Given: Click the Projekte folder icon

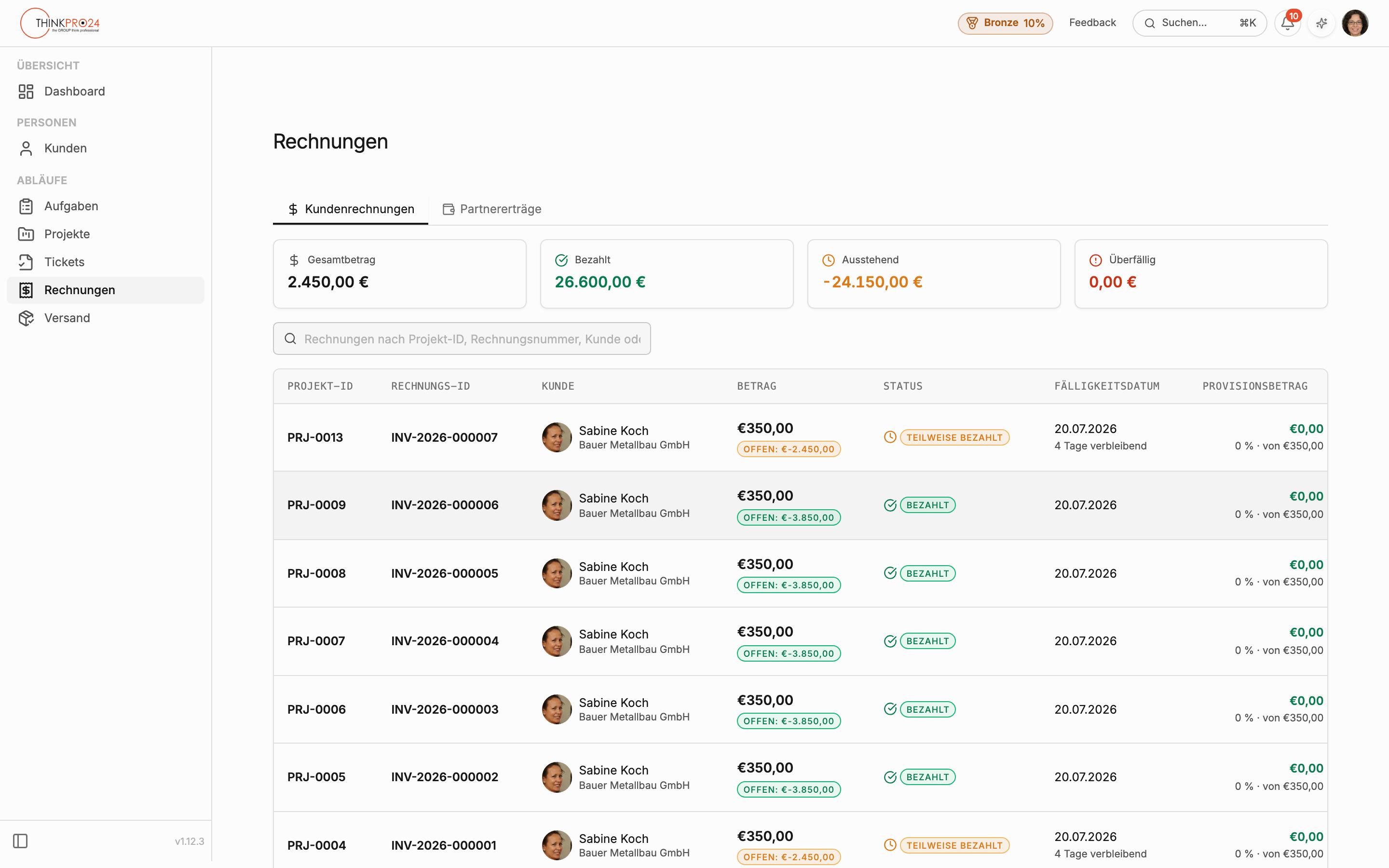Looking at the screenshot, I should (x=26, y=234).
